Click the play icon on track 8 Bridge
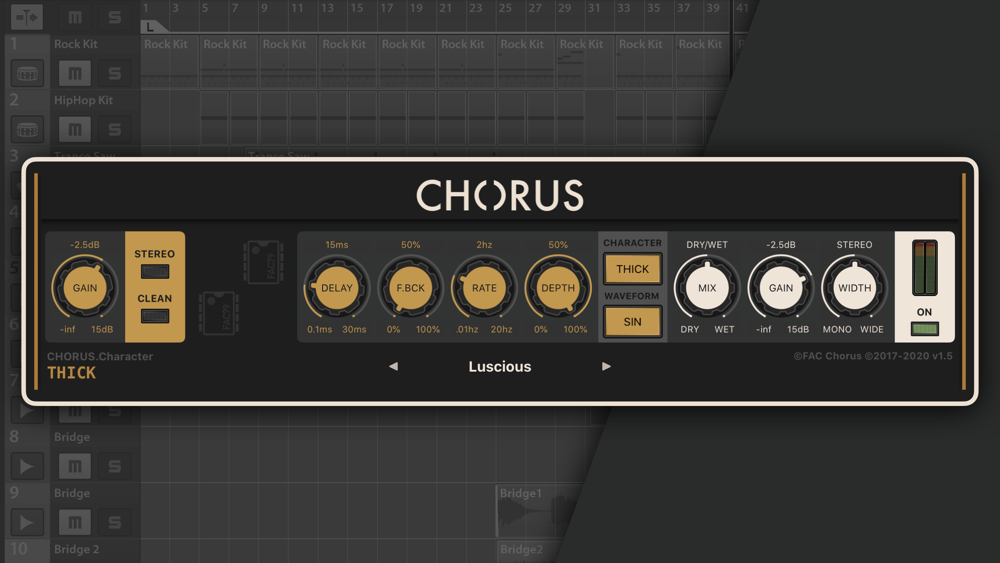 [x=27, y=466]
